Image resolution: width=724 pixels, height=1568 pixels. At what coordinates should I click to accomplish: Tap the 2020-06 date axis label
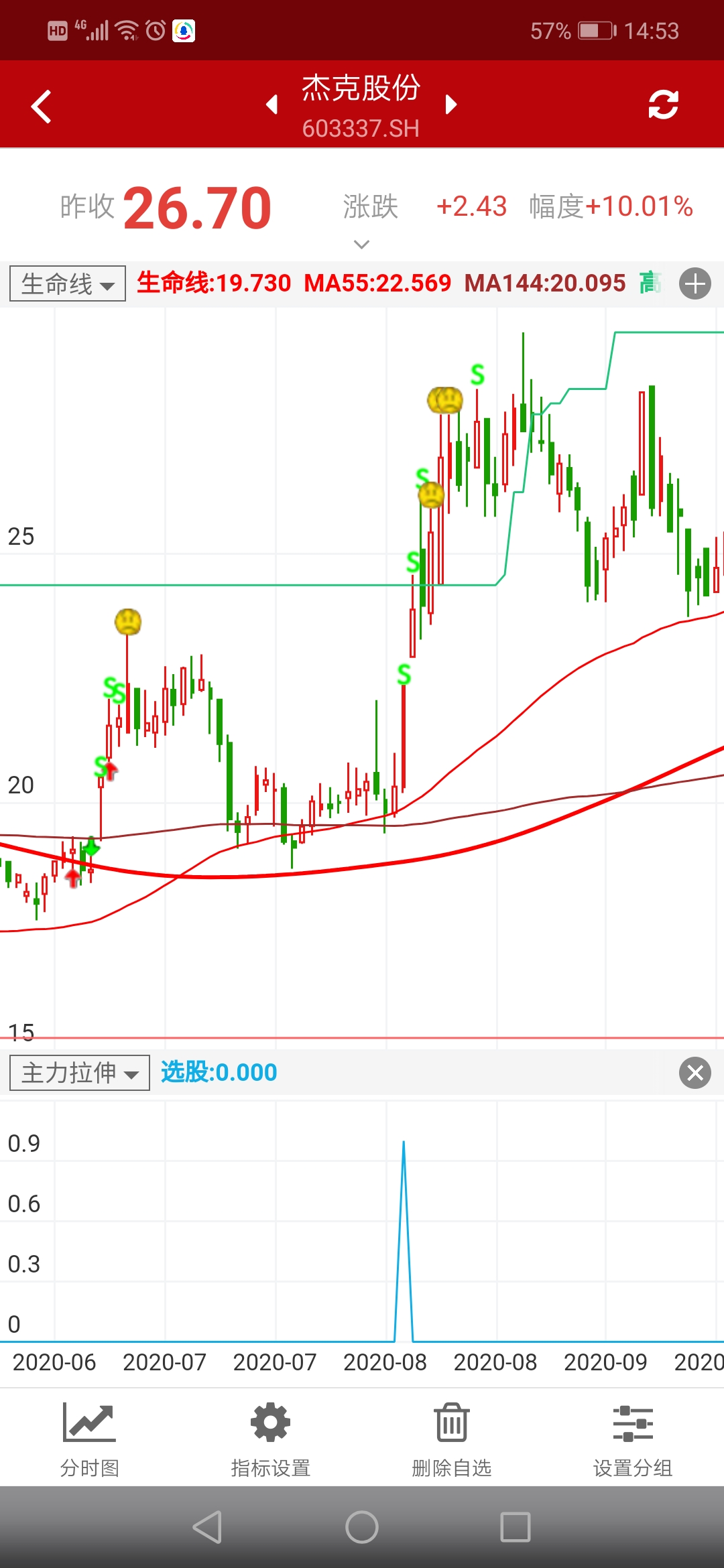point(54,1362)
